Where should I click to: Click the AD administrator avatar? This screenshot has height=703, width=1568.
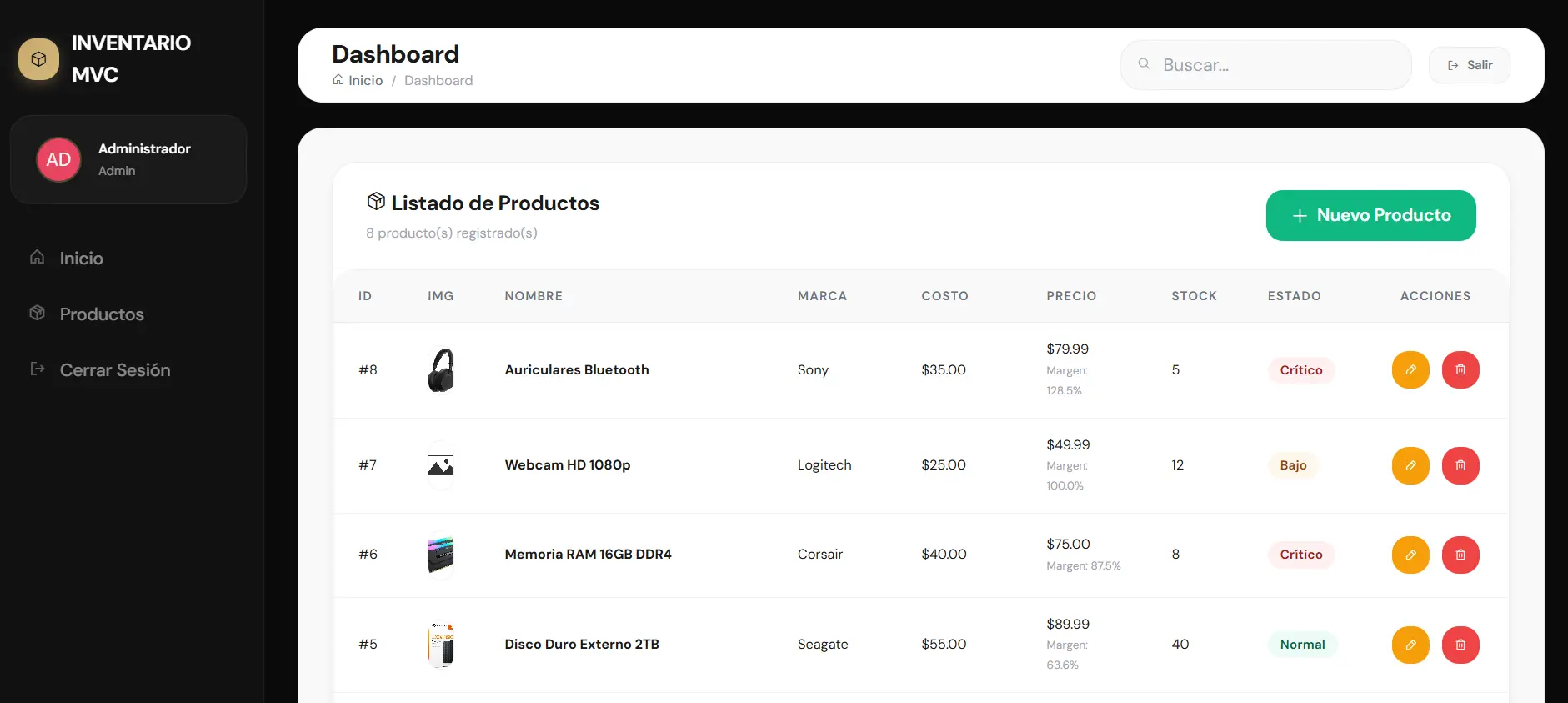coord(58,159)
